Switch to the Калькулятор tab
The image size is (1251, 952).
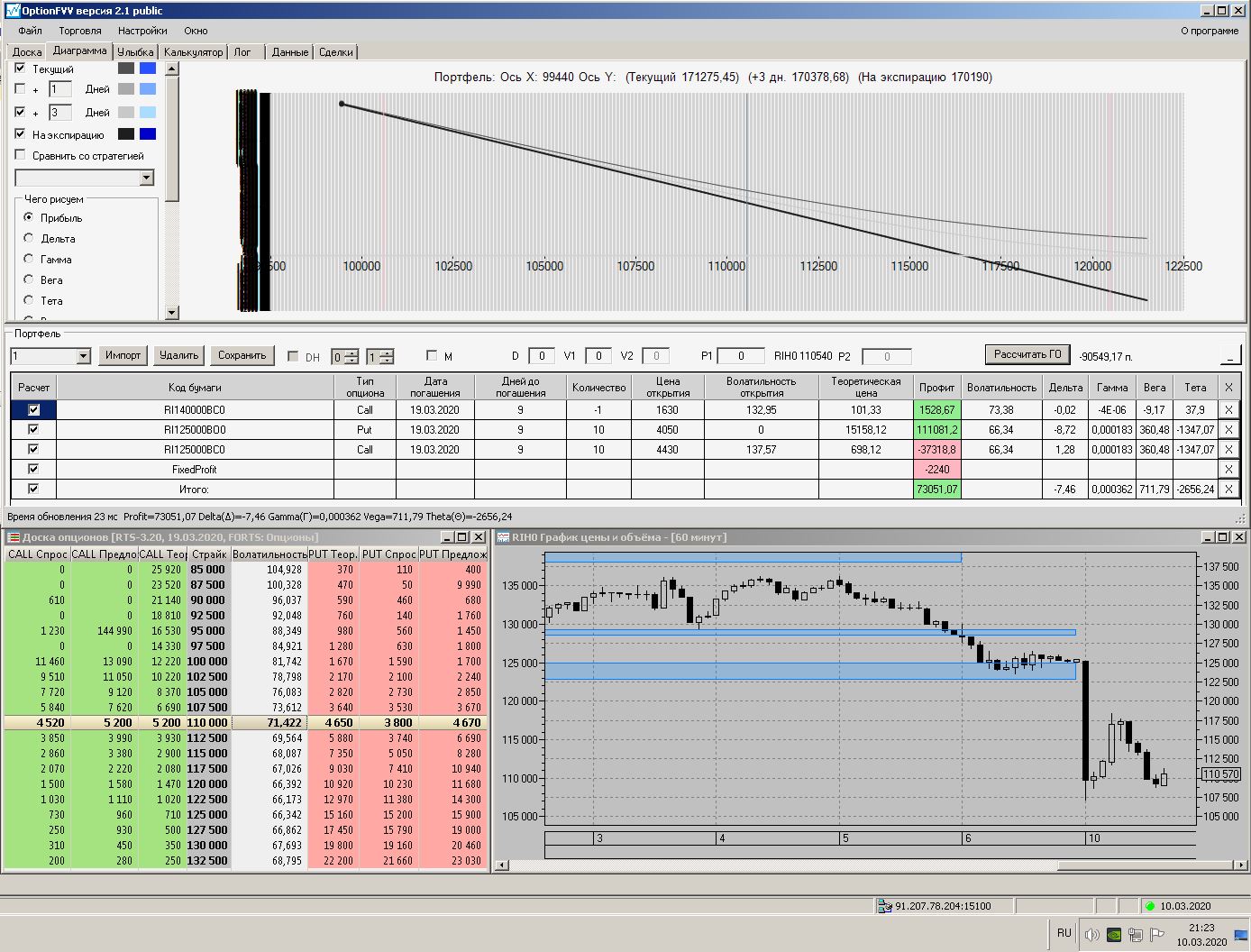pyautogui.click(x=193, y=52)
